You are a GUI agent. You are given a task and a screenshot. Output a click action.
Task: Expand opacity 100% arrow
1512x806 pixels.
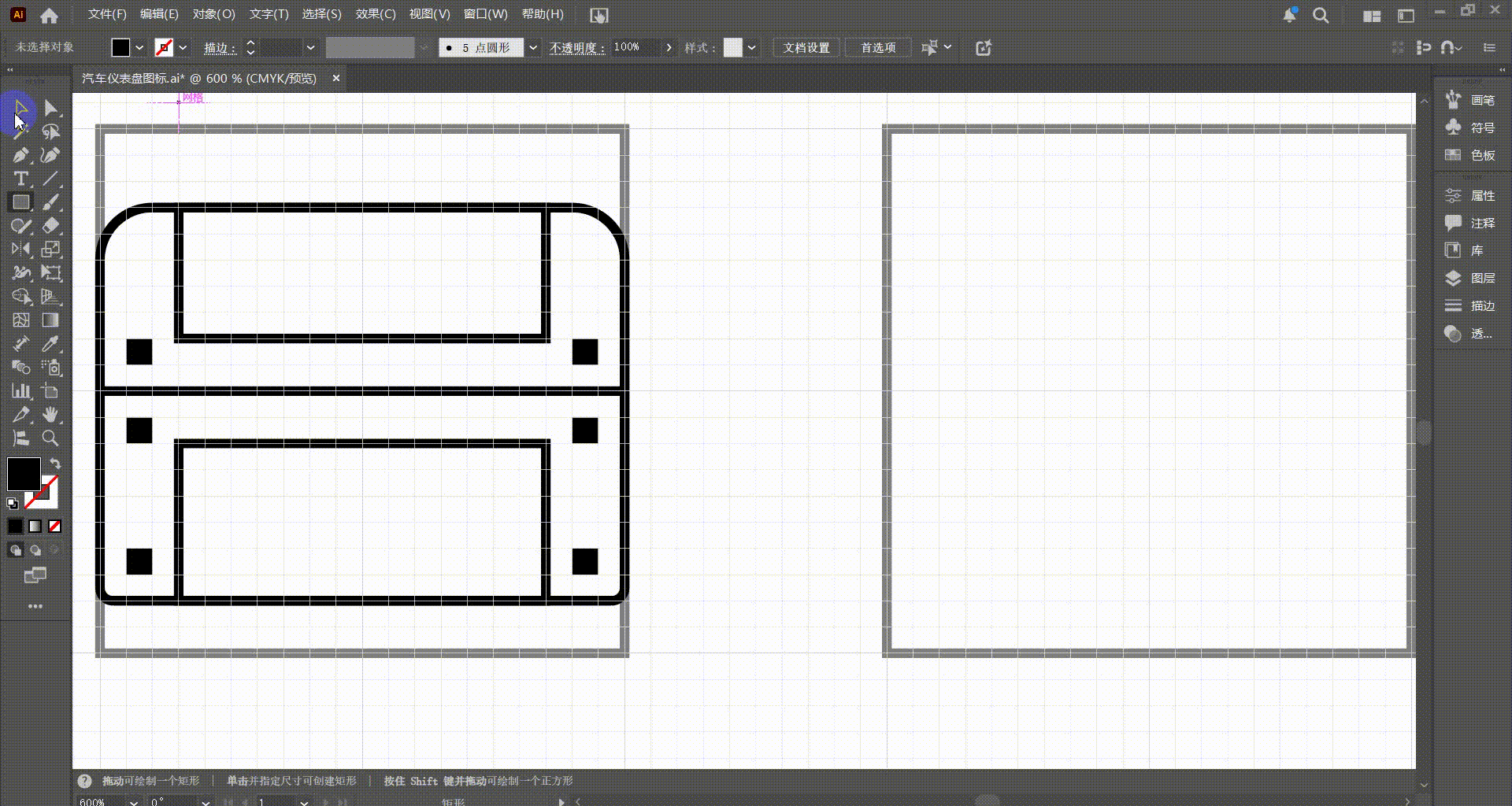(x=669, y=48)
